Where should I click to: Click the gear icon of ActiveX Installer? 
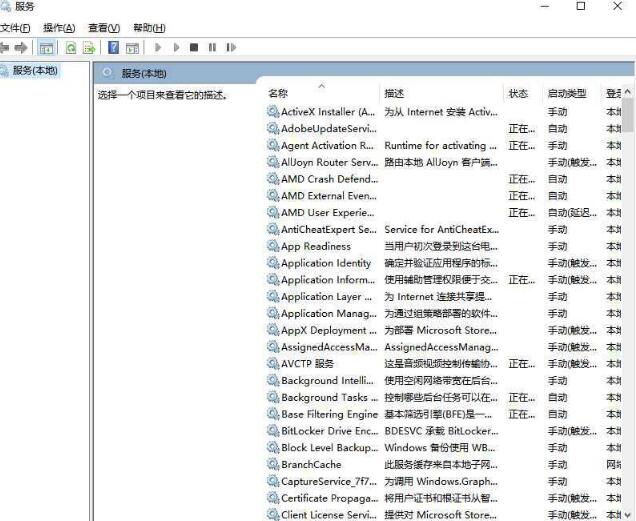point(273,111)
